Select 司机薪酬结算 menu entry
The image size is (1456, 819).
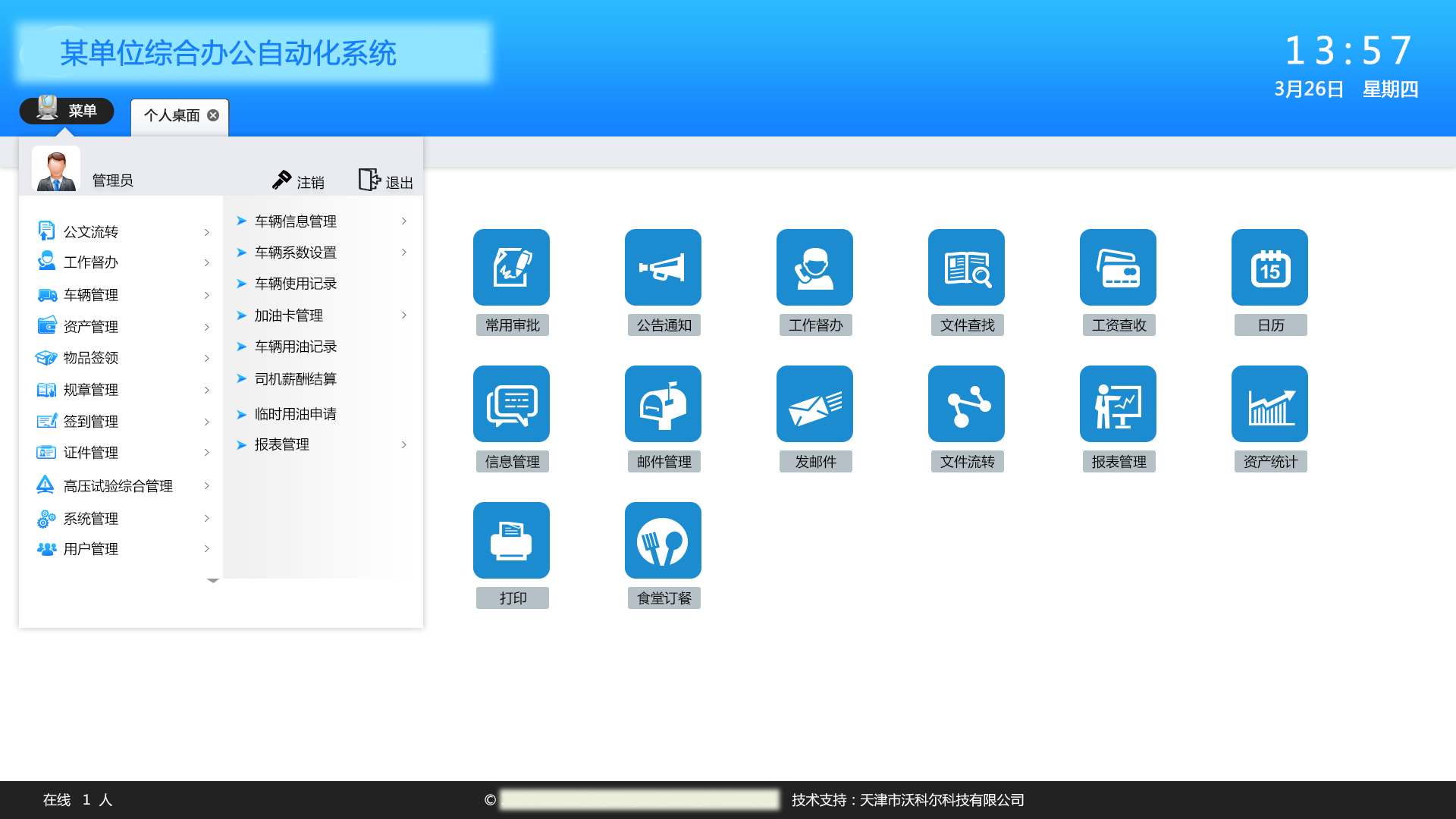pos(296,379)
